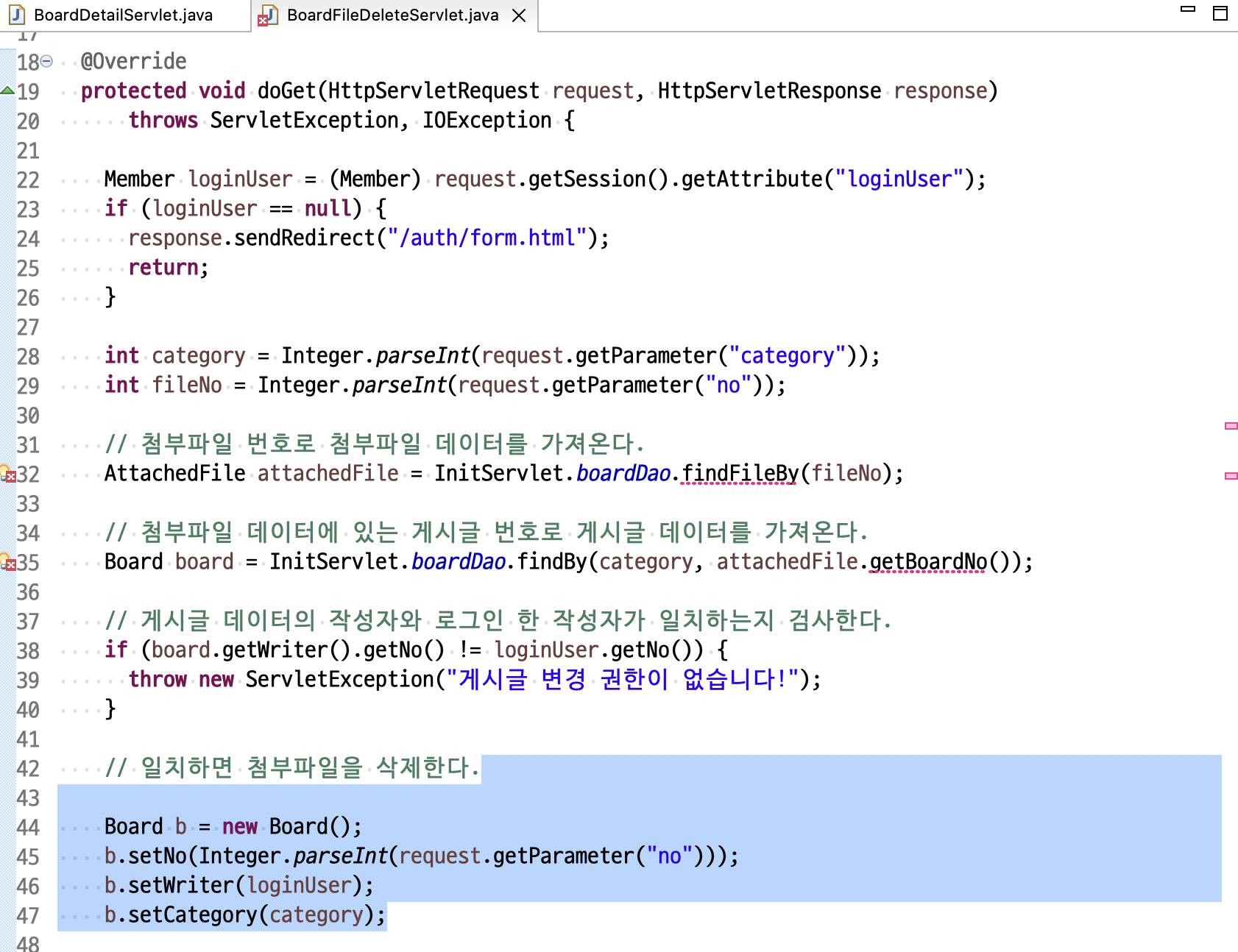
Task: Click the IOException text on line 20
Action: tap(487, 120)
